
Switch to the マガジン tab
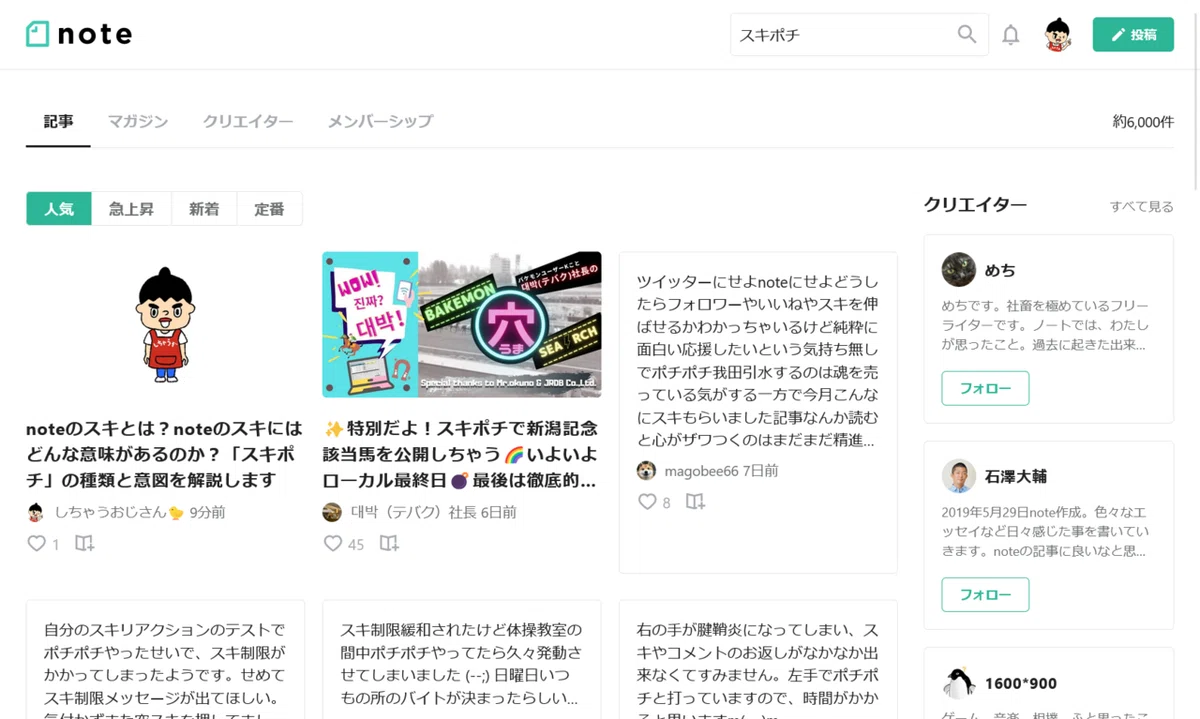(138, 121)
